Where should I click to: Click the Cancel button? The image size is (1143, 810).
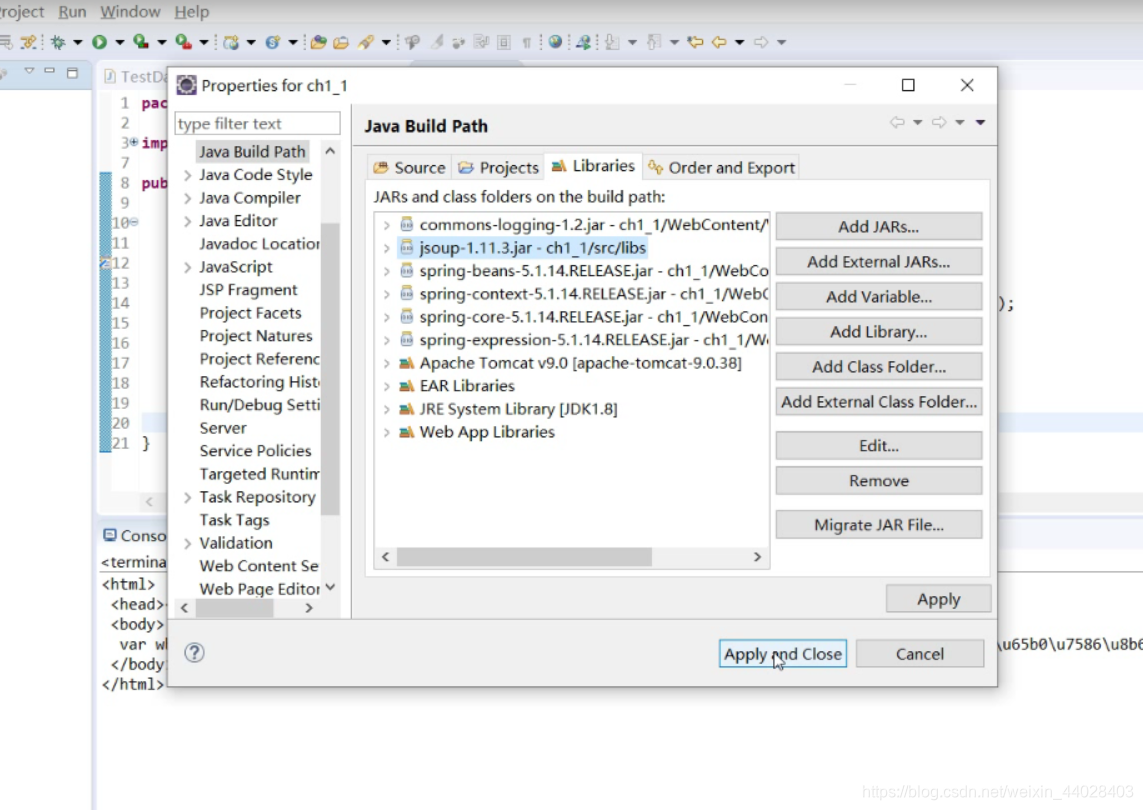click(x=919, y=654)
